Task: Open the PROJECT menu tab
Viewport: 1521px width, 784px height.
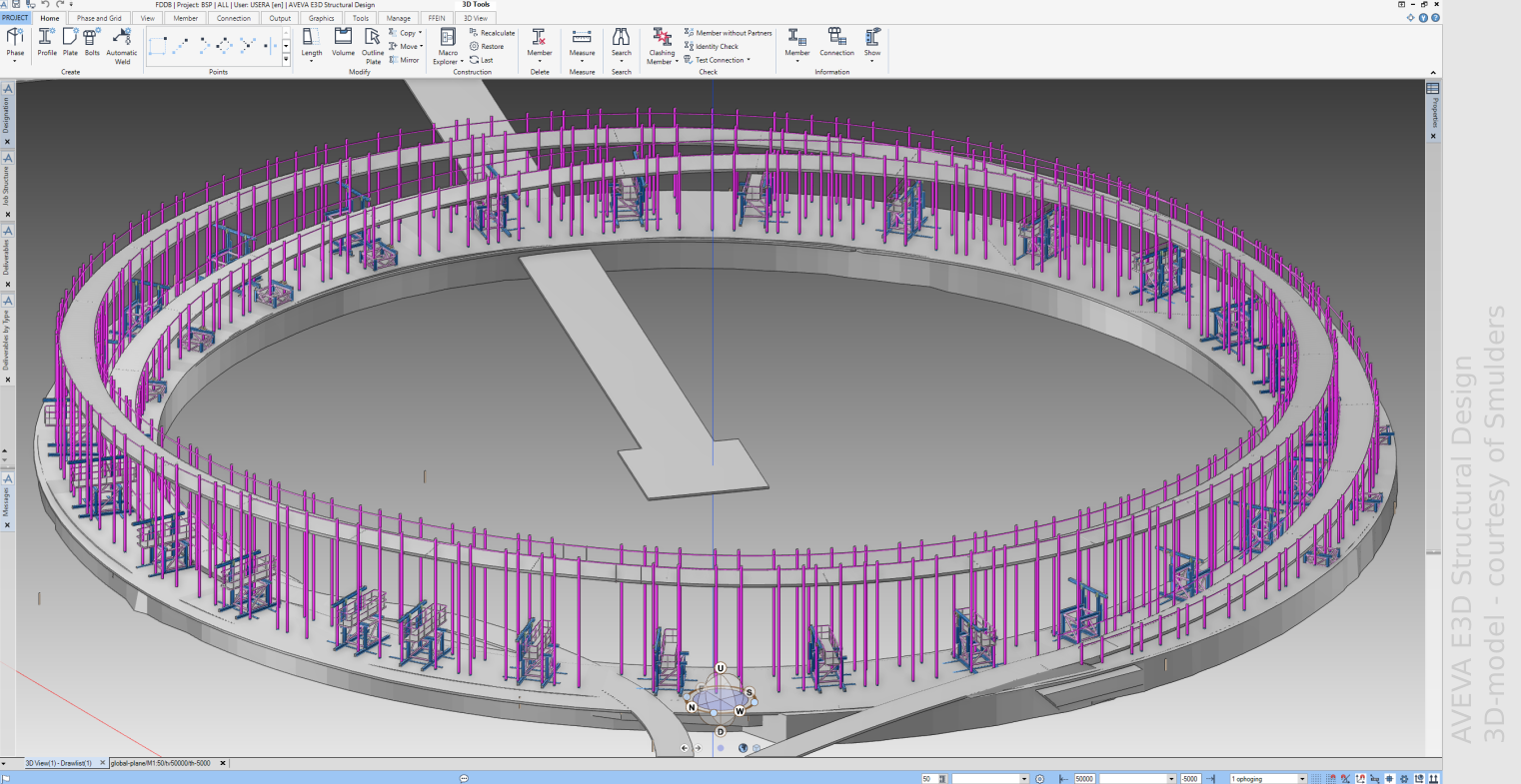Action: 16,18
